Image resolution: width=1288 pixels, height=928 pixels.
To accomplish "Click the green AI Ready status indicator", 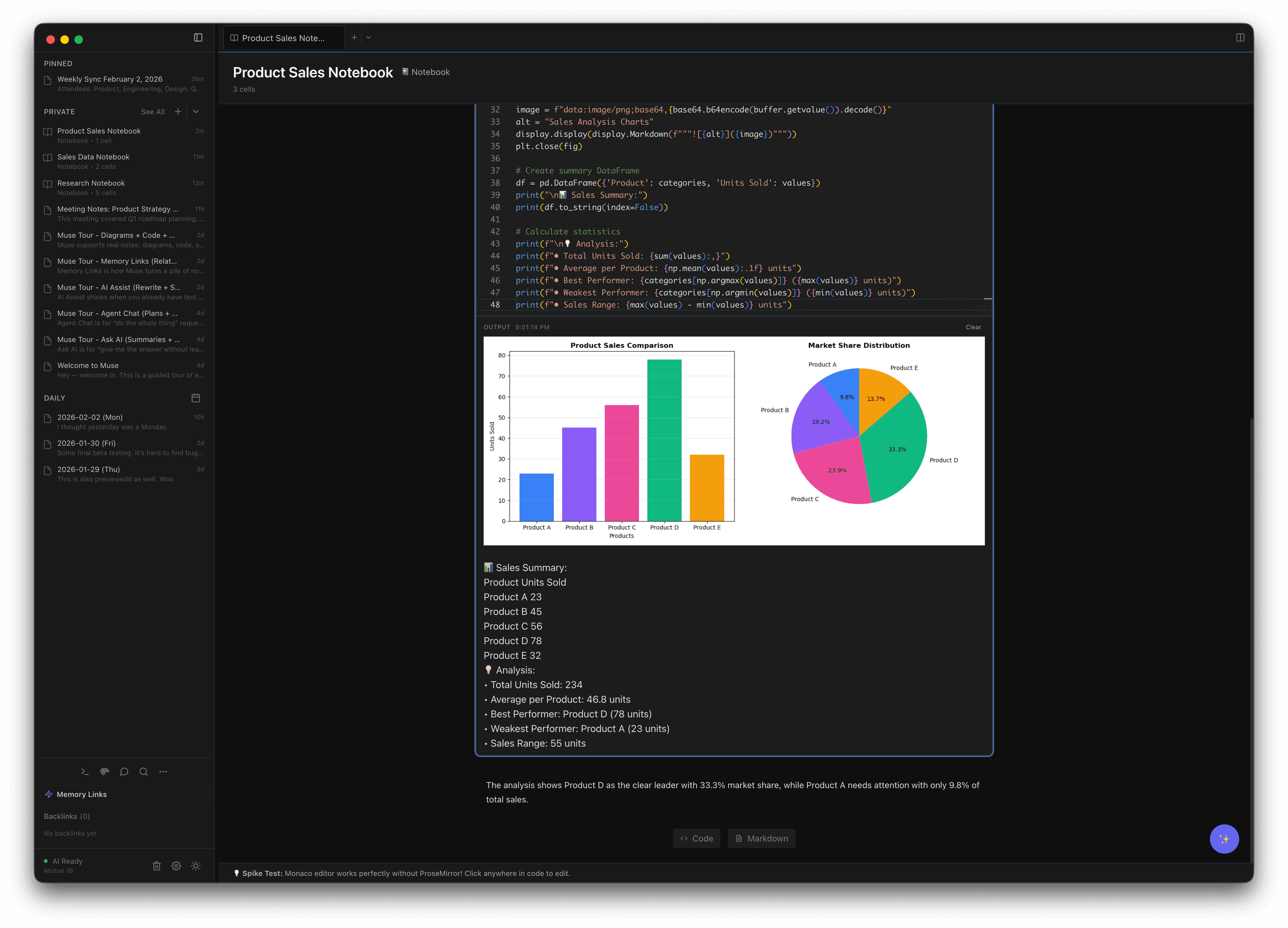I will point(46,861).
